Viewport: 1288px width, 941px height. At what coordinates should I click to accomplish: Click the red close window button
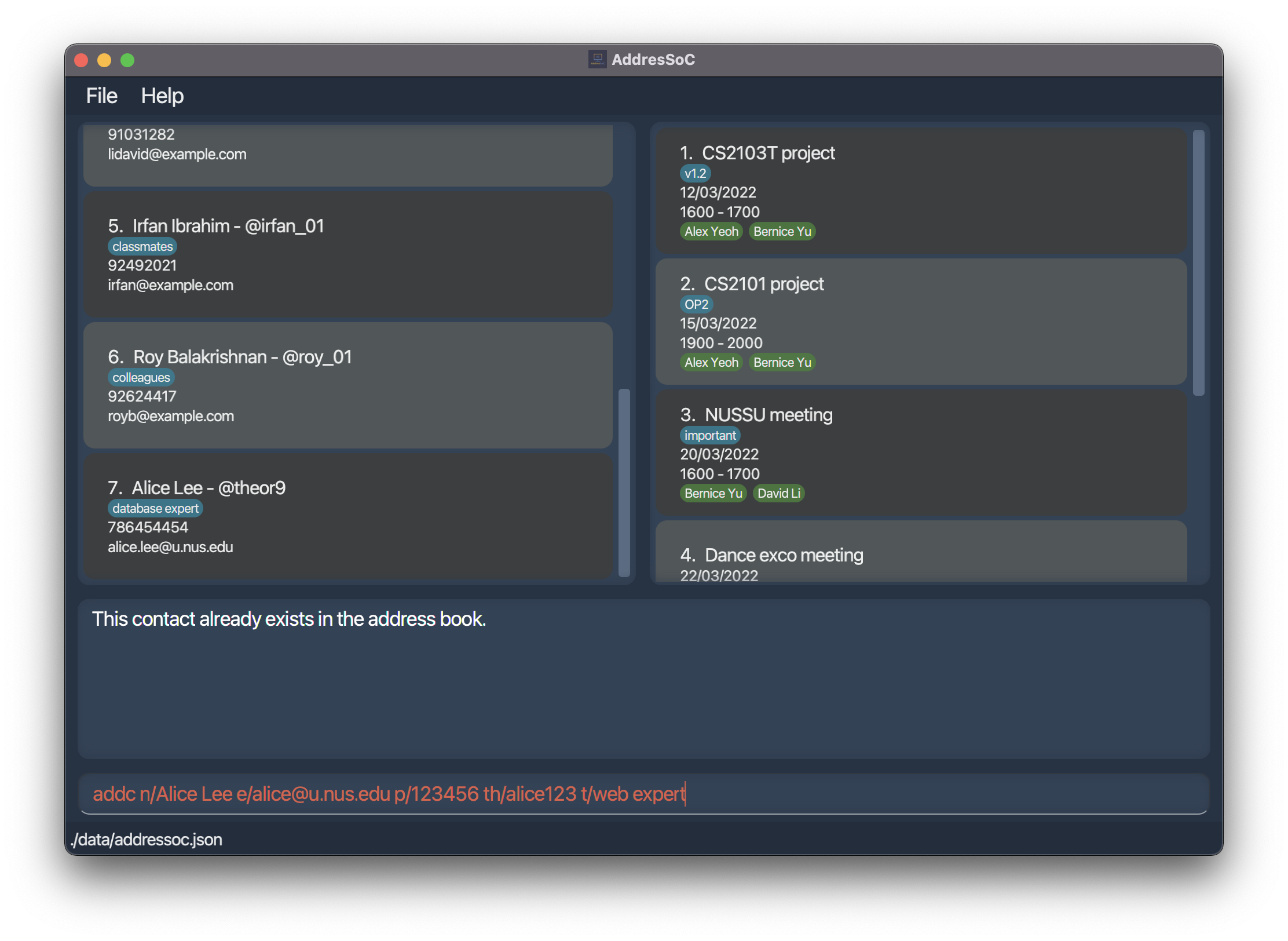coord(81,60)
